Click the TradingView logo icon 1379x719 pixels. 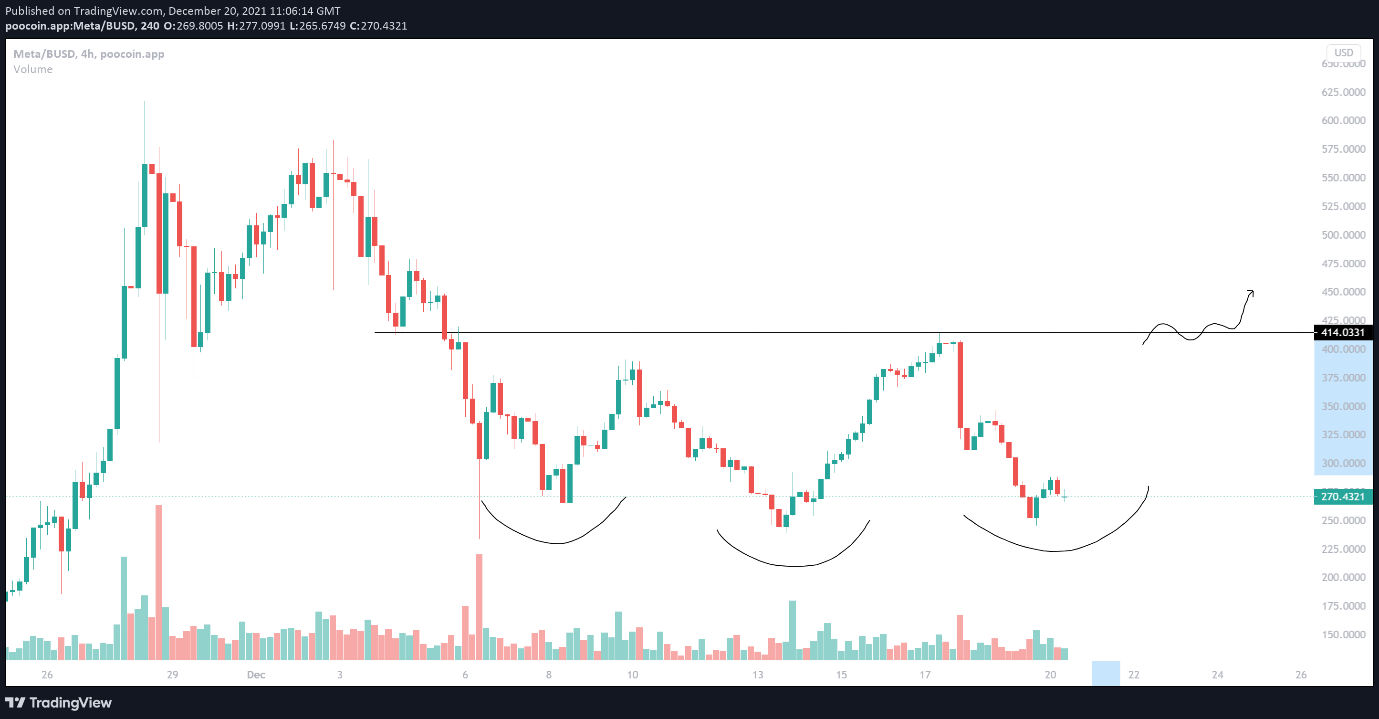point(18,702)
